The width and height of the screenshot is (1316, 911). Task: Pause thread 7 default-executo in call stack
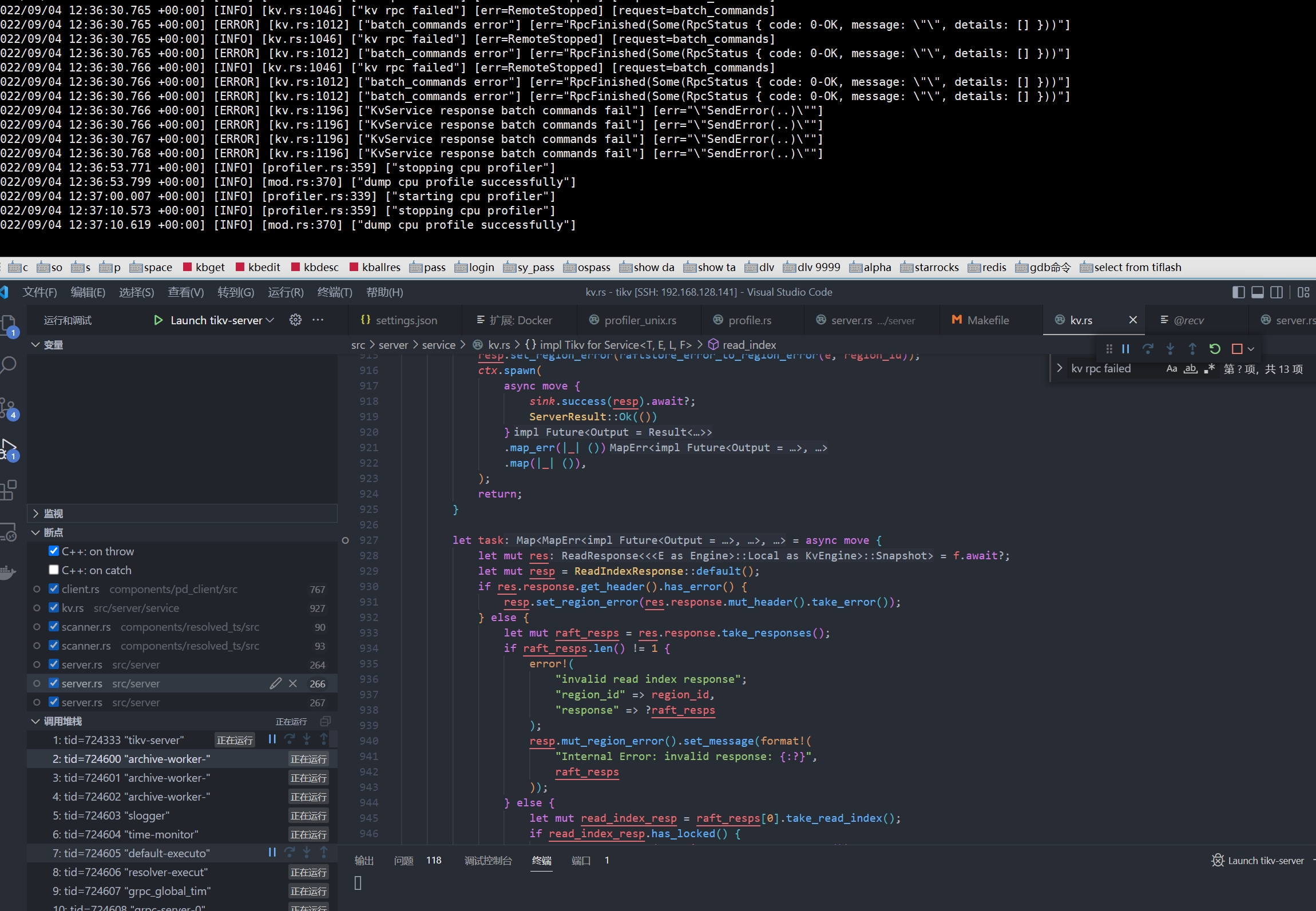click(x=272, y=853)
